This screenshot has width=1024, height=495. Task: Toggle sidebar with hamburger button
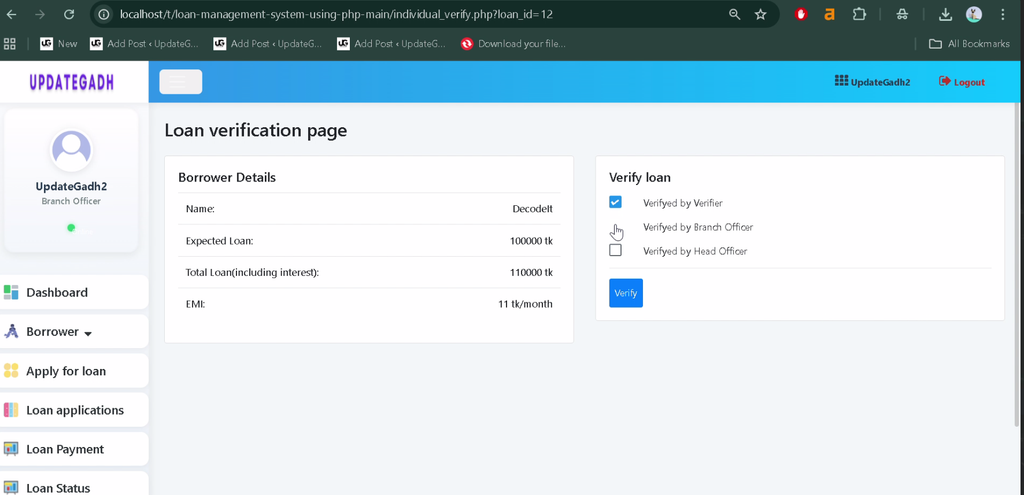[x=181, y=82]
